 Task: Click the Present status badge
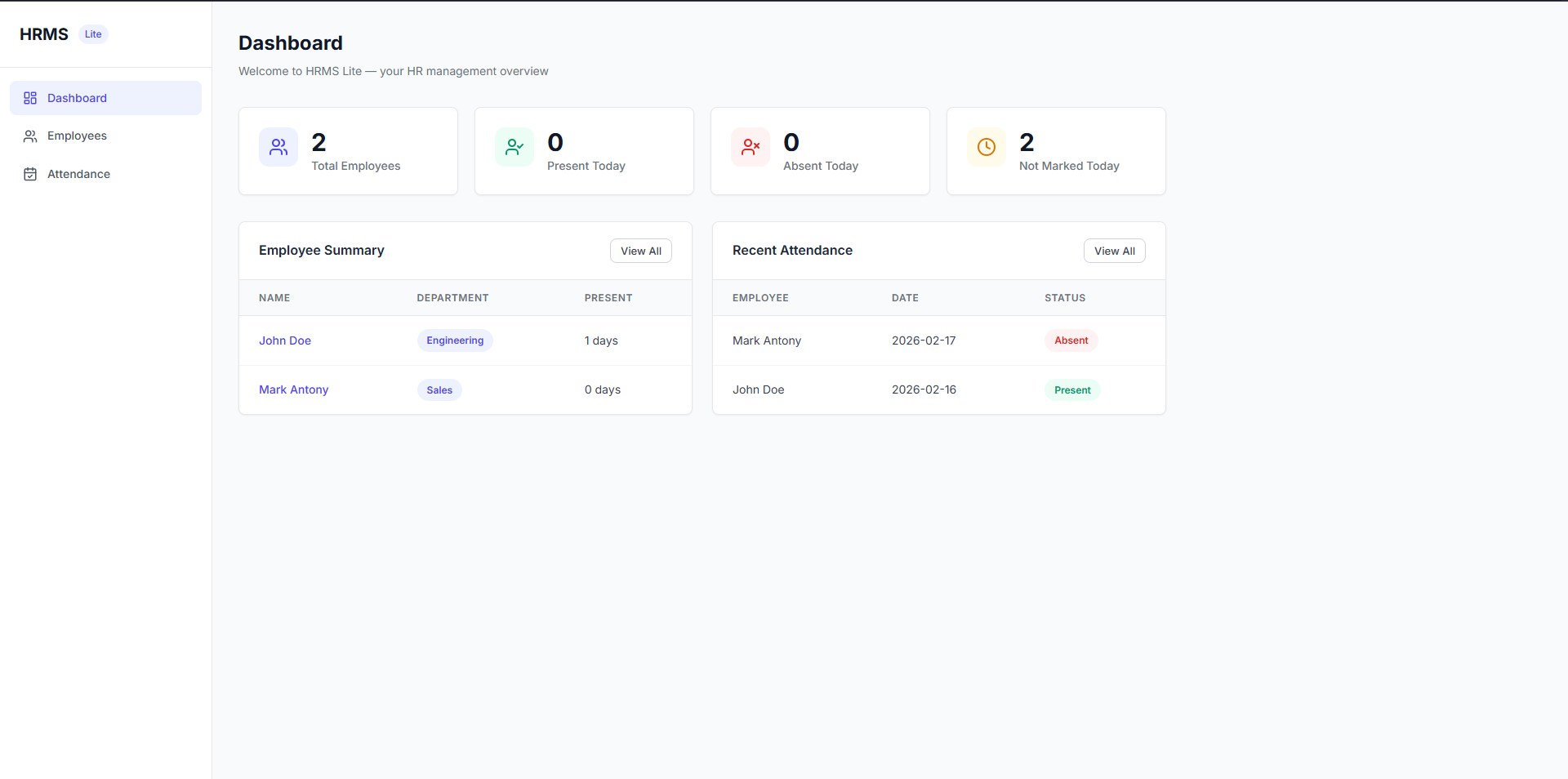pos(1072,390)
